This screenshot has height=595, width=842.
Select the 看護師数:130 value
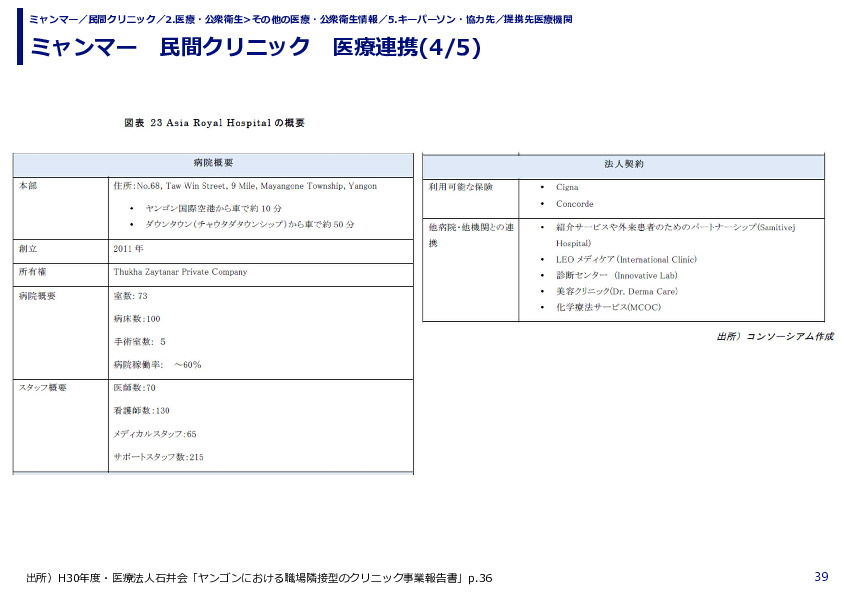(x=141, y=411)
